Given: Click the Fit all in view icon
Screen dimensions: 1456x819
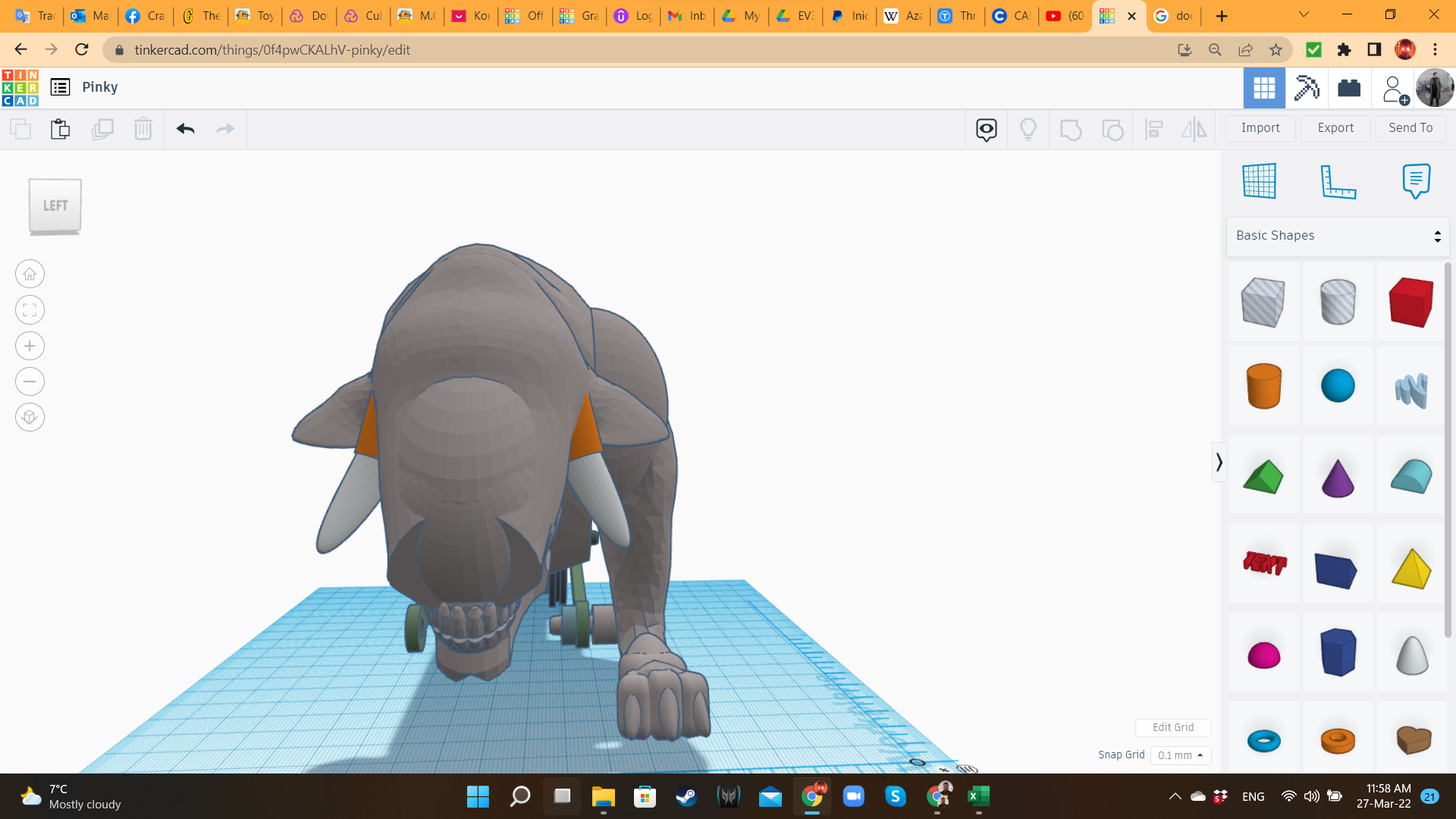Looking at the screenshot, I should [x=30, y=310].
